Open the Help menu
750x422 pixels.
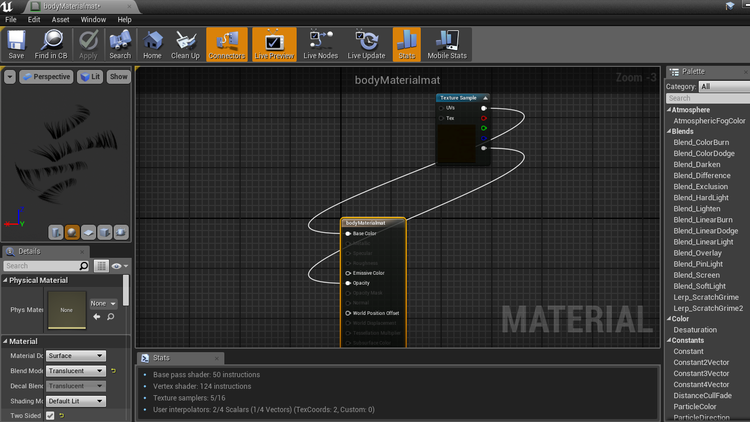click(x=124, y=20)
